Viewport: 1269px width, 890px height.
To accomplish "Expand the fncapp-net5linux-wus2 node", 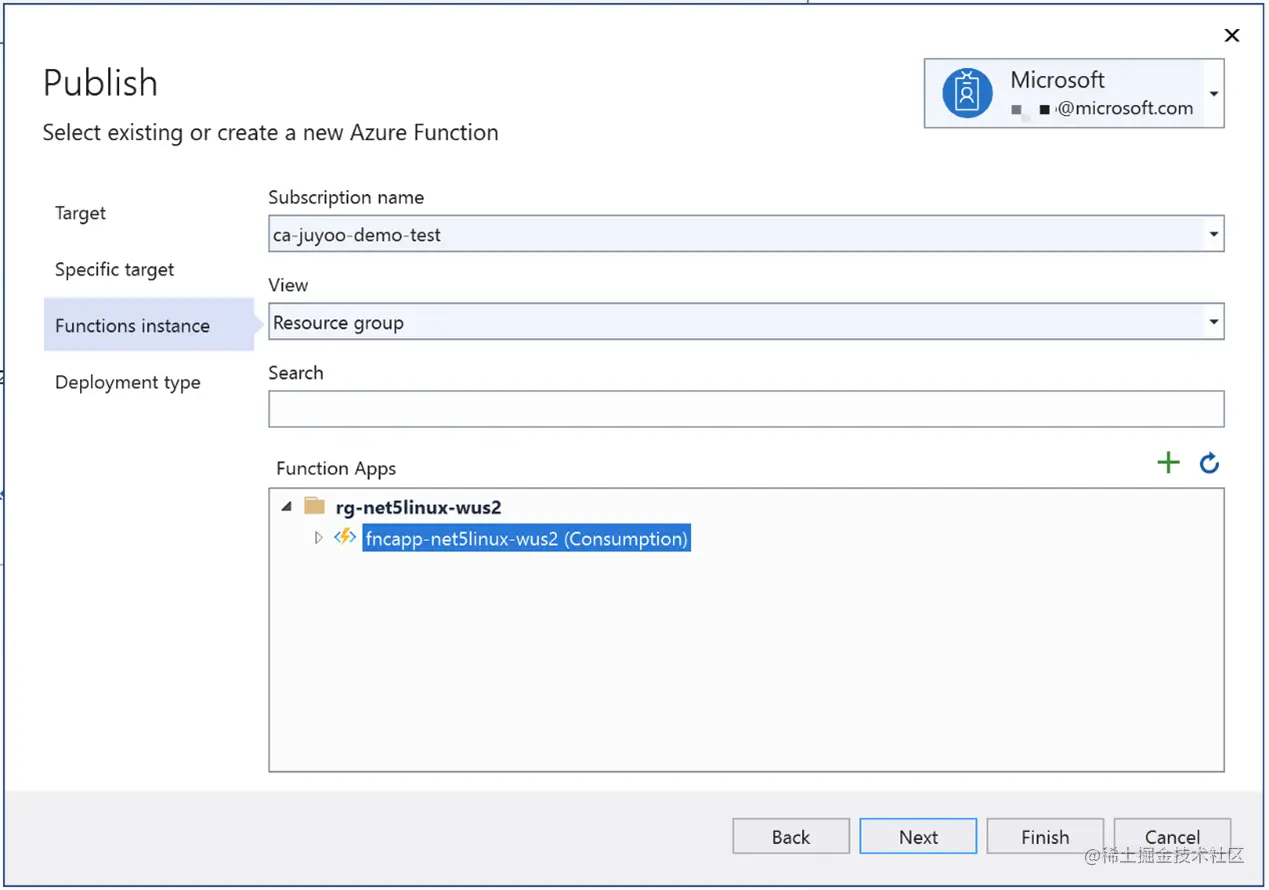I will [x=318, y=538].
